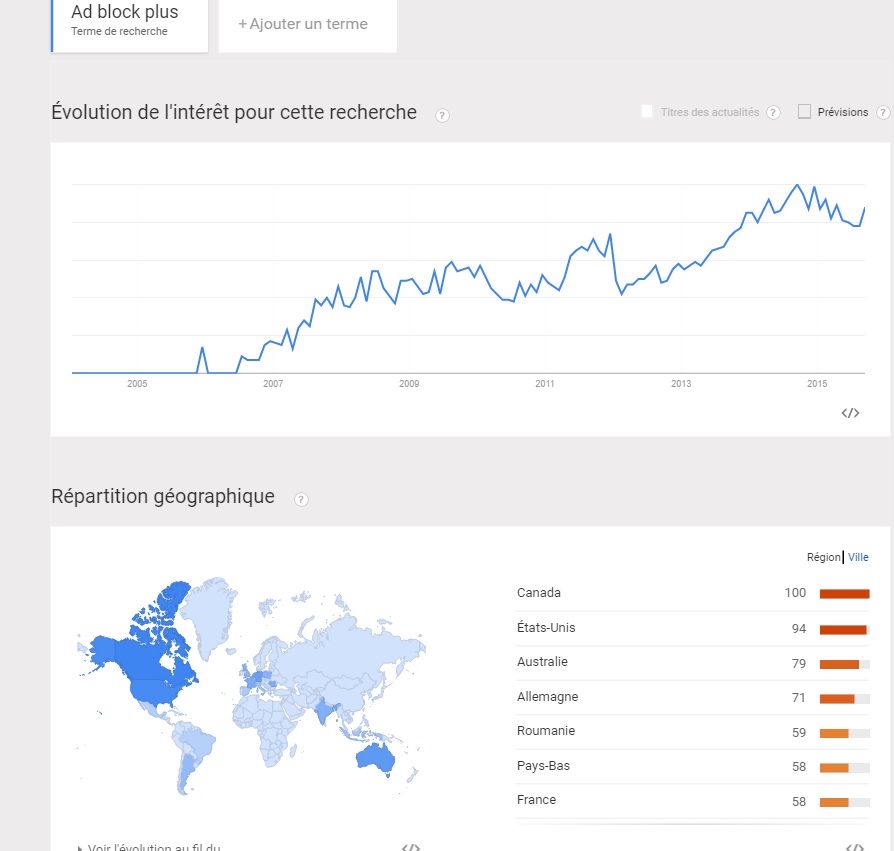This screenshot has height=851, width=894.
Task: Click the embed code icon below the region list
Action: 855,848
